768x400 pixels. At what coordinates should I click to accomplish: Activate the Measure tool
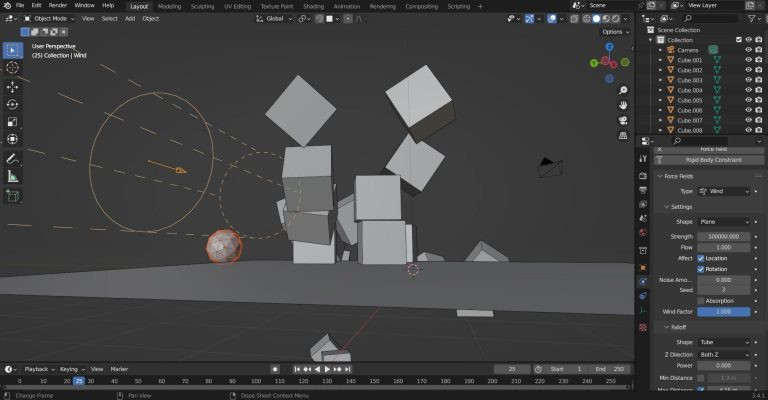pos(12,176)
